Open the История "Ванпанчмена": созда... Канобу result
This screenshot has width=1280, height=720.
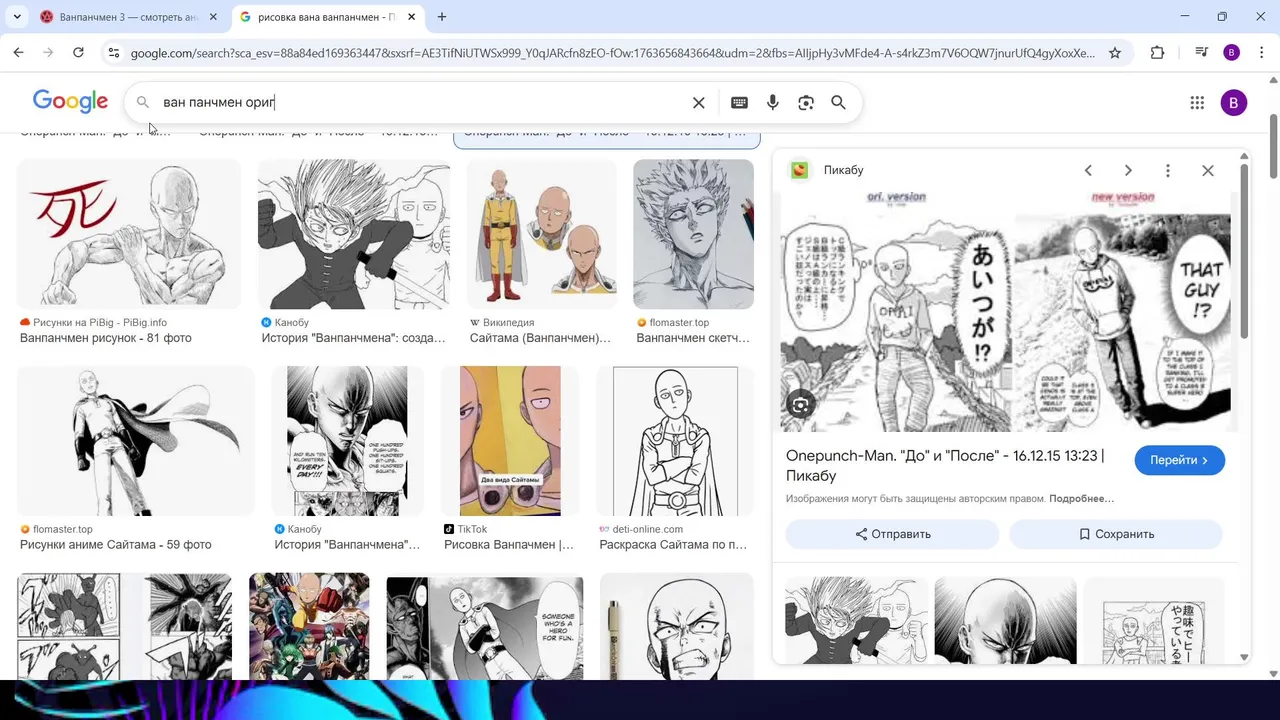353,338
